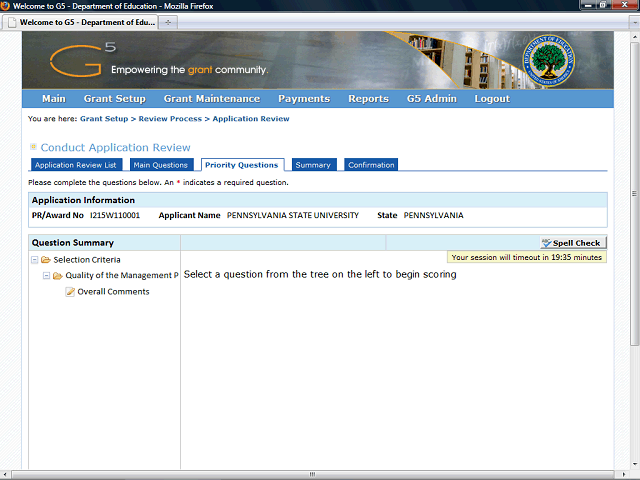This screenshot has width=640, height=480.
Task: Open the Payments menu
Action: [x=304, y=99]
